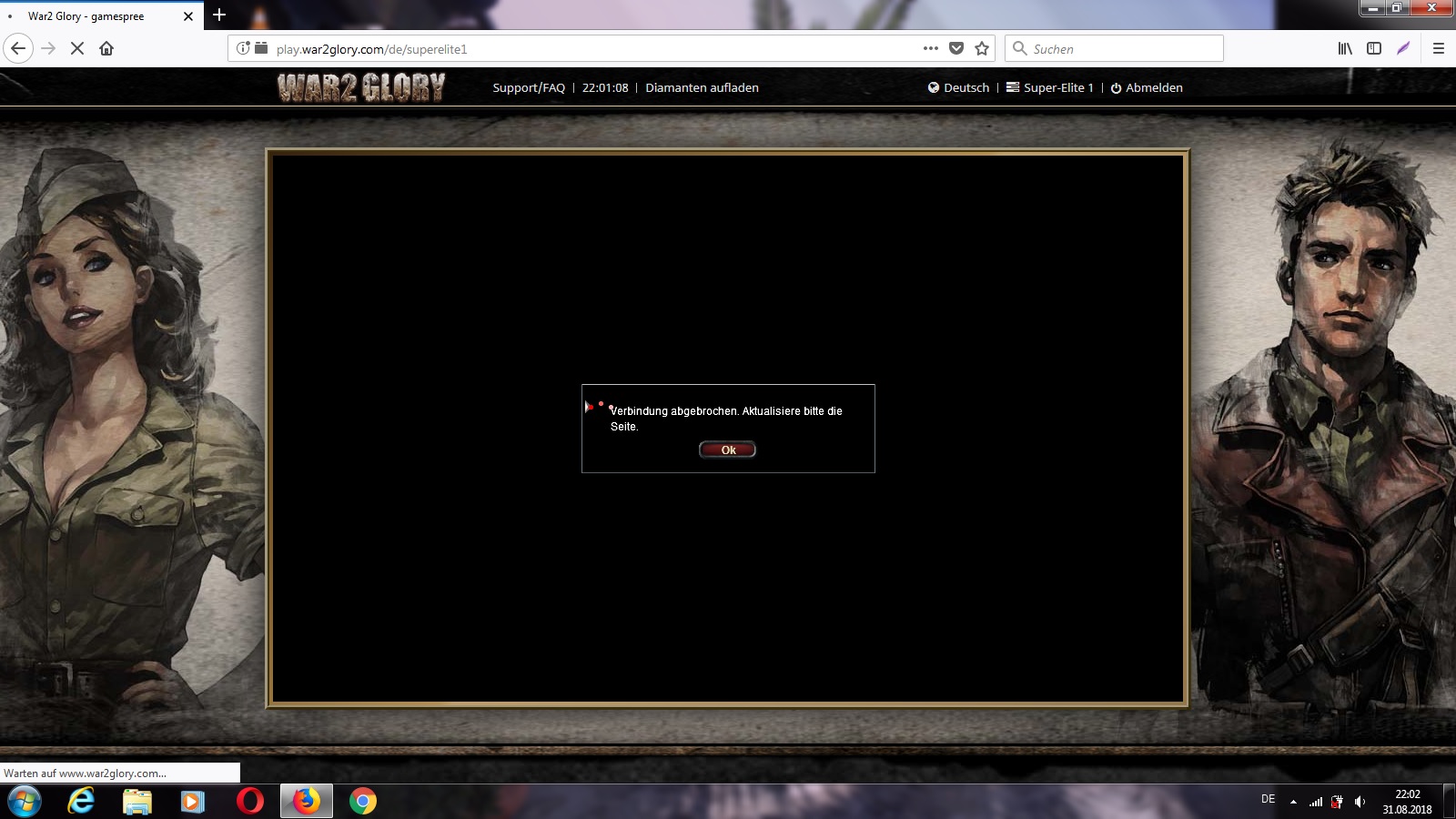Open a new browser tab
The height and width of the screenshot is (819, 1456).
pyautogui.click(x=219, y=15)
